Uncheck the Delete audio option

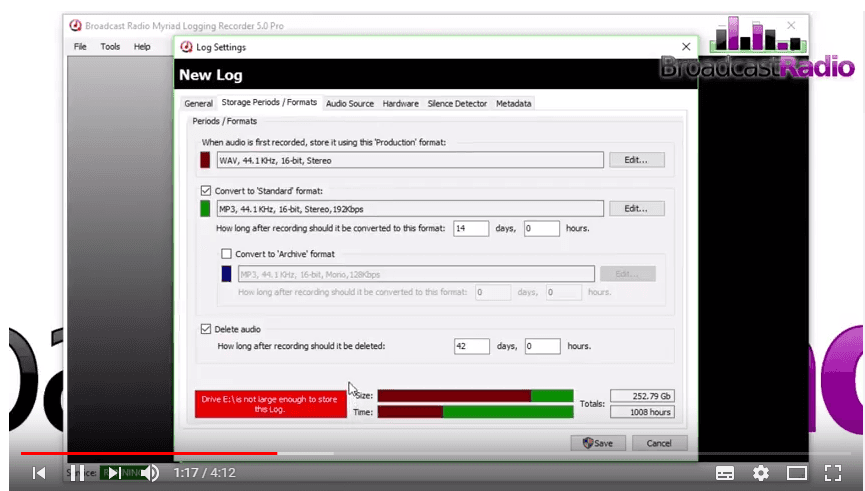pos(206,329)
